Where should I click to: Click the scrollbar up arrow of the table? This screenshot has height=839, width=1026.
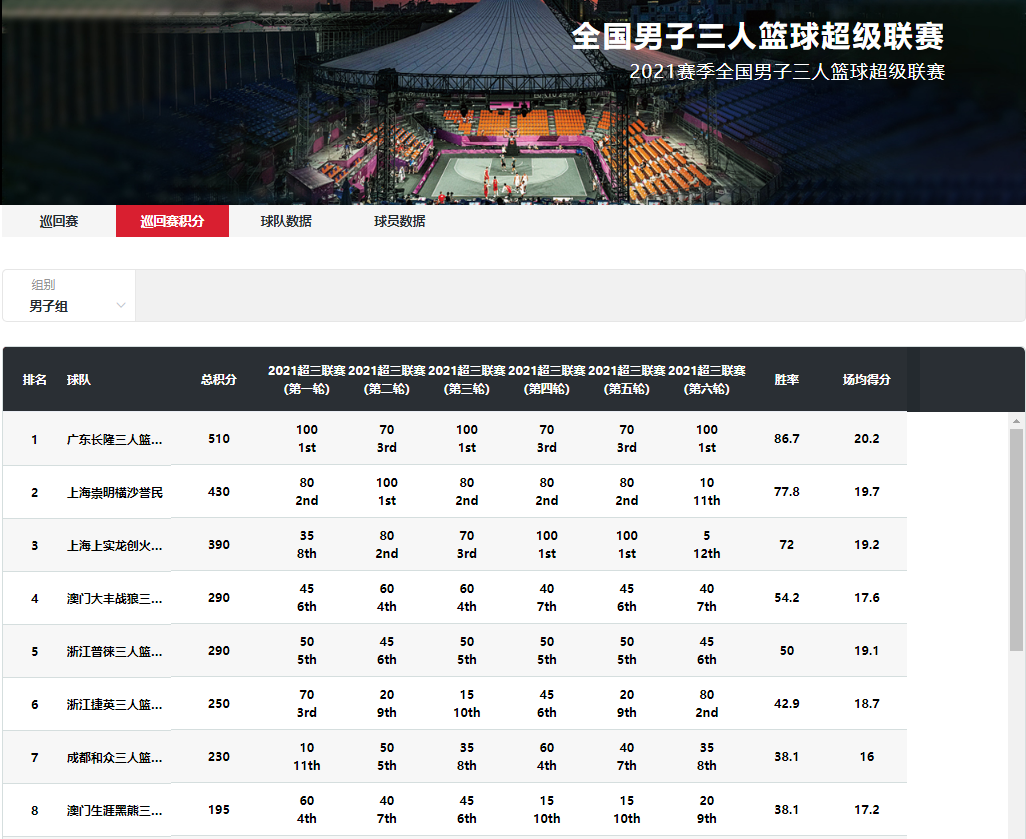(1016, 421)
